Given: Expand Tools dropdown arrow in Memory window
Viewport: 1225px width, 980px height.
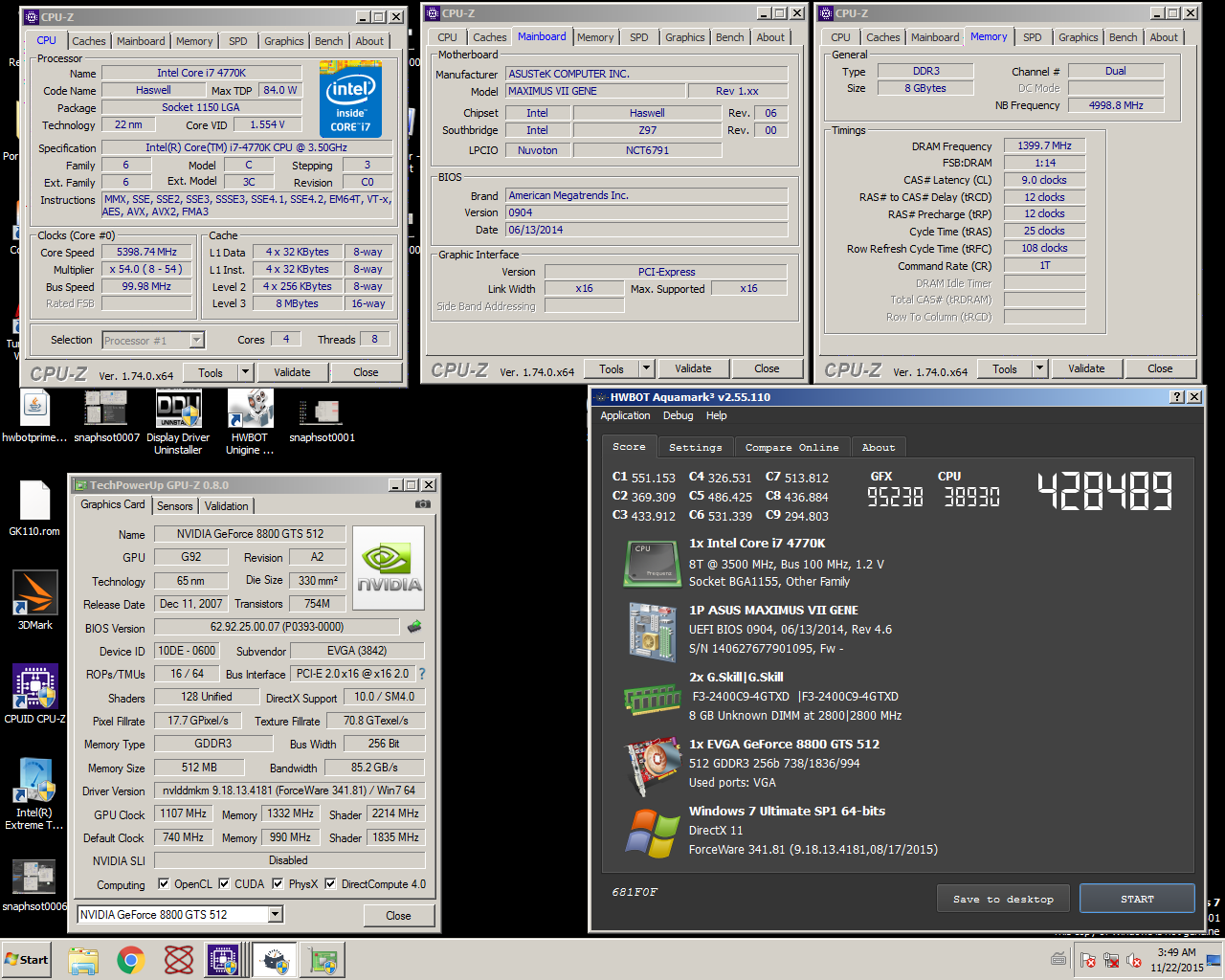Looking at the screenshot, I should (1039, 368).
